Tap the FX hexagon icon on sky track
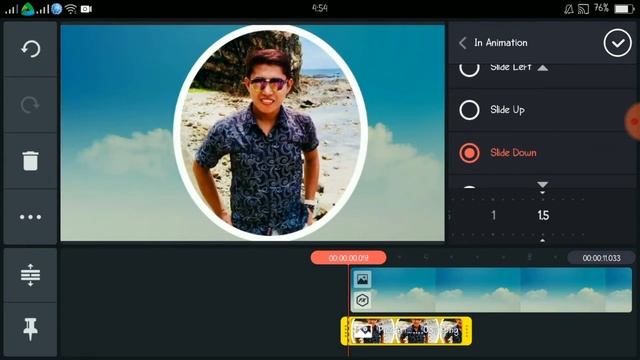Screen dimensions: 640x360 pos(362,301)
